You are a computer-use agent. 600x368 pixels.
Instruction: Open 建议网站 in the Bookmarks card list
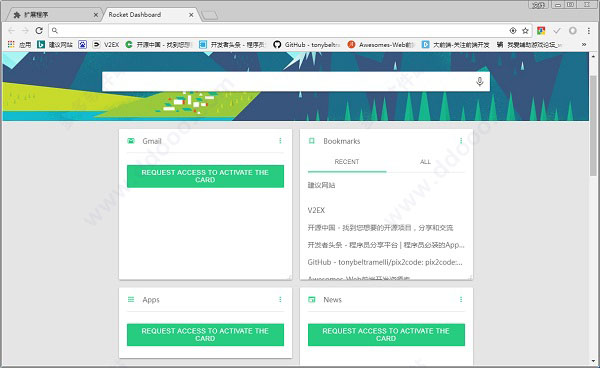pyautogui.click(x=321, y=185)
